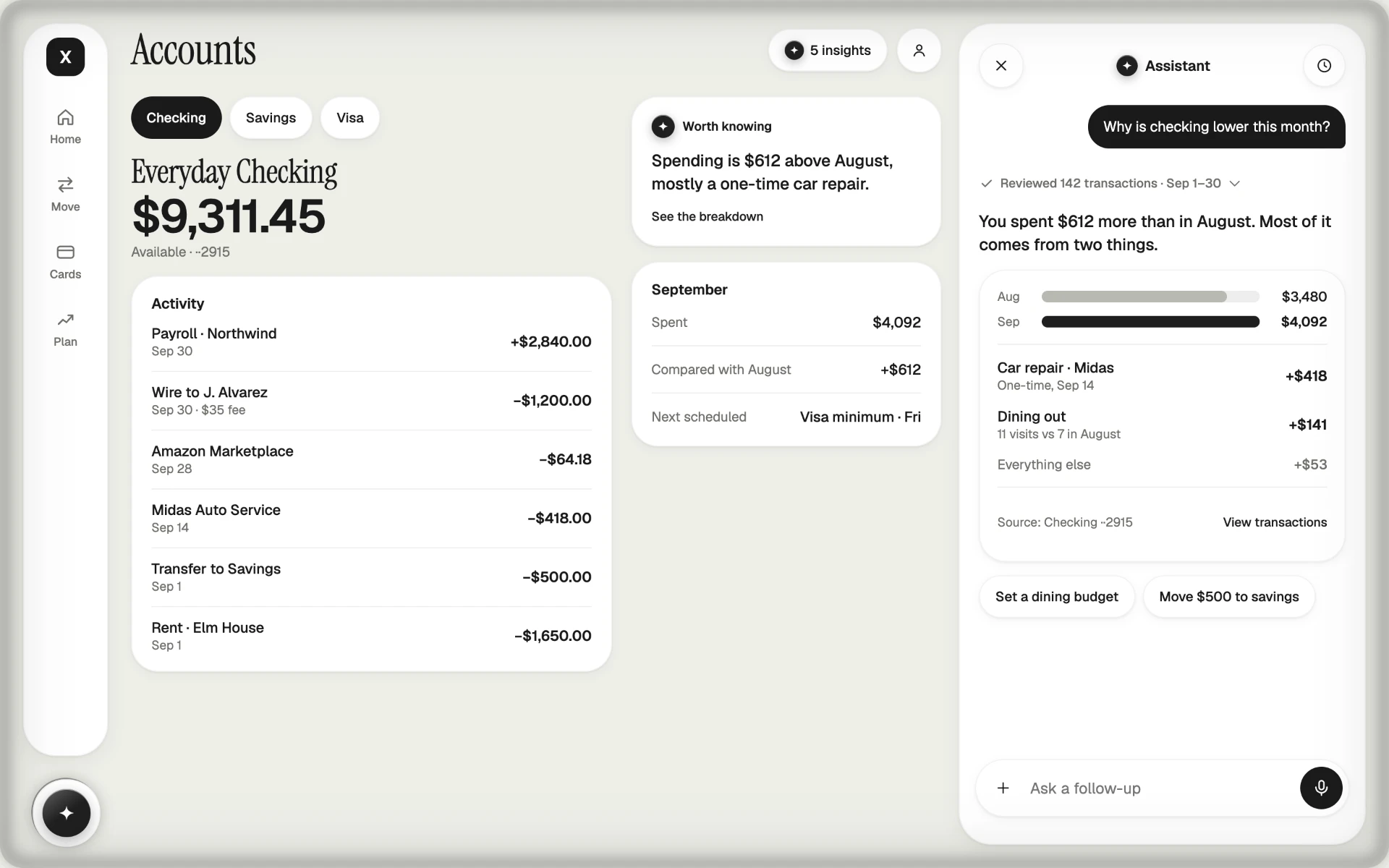Switch to the Visa tab

[350, 118]
